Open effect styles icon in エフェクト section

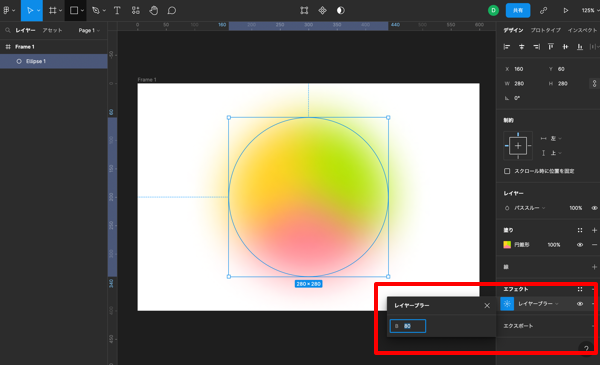click(x=580, y=289)
